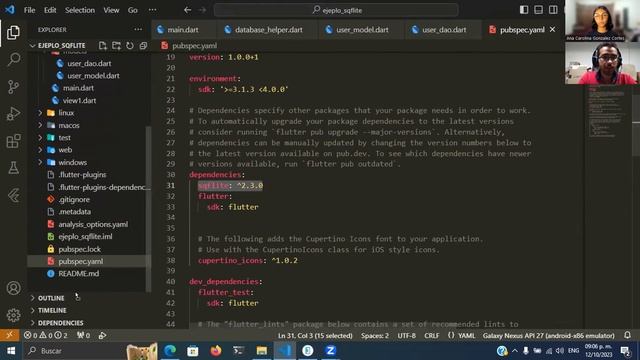Open user_dao.dart in file tree
Screen dimensions: 640x360
point(89,63)
